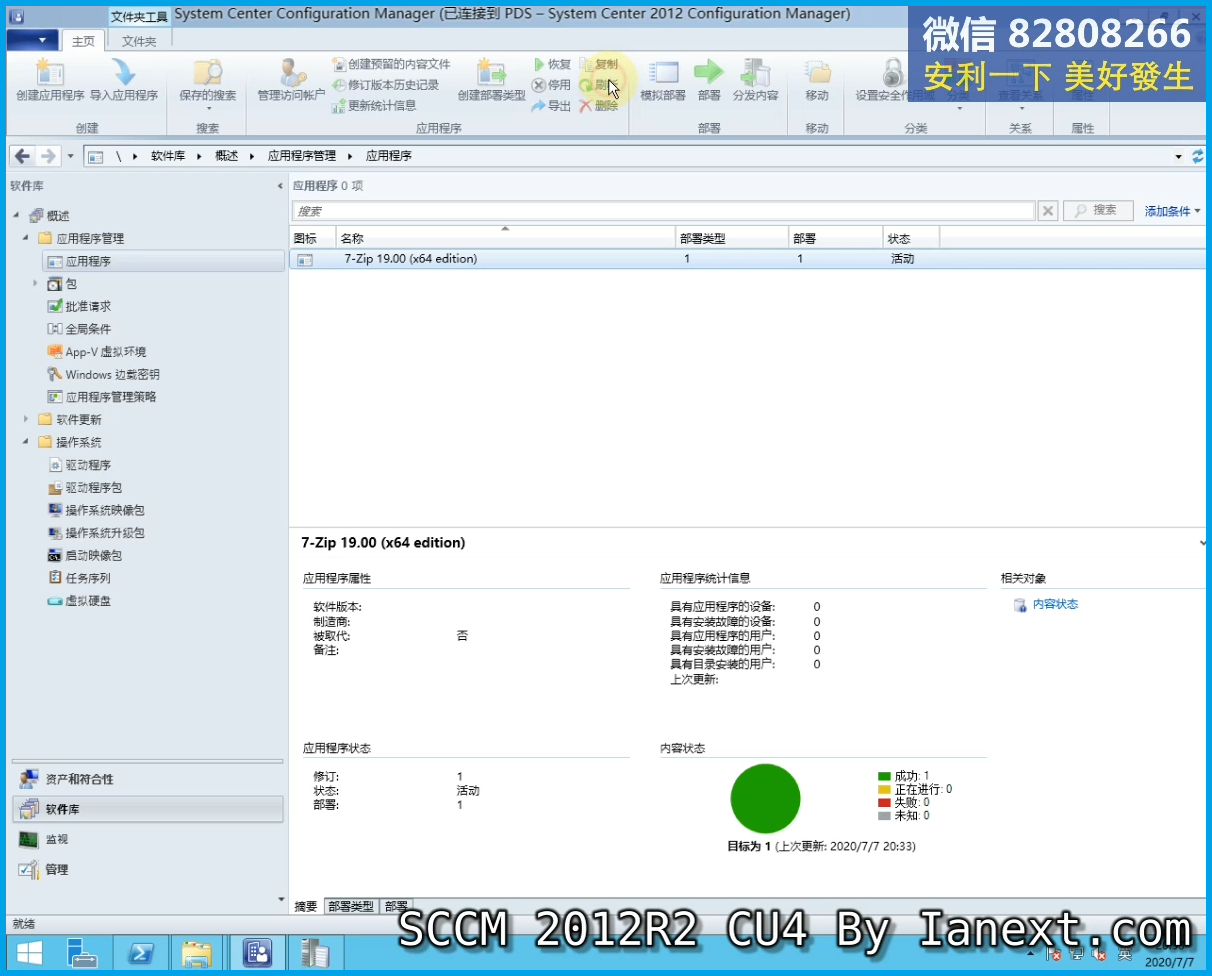
Task: Switch to the 文件夹 ribbon tab
Action: coord(139,41)
